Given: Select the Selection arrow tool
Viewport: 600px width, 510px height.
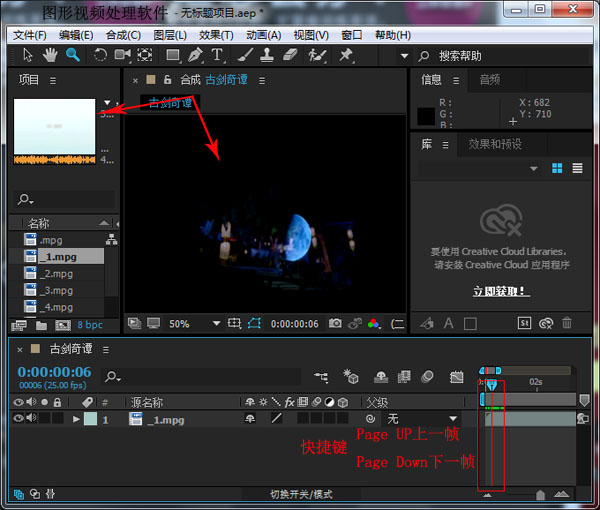Looking at the screenshot, I should pos(28,55).
